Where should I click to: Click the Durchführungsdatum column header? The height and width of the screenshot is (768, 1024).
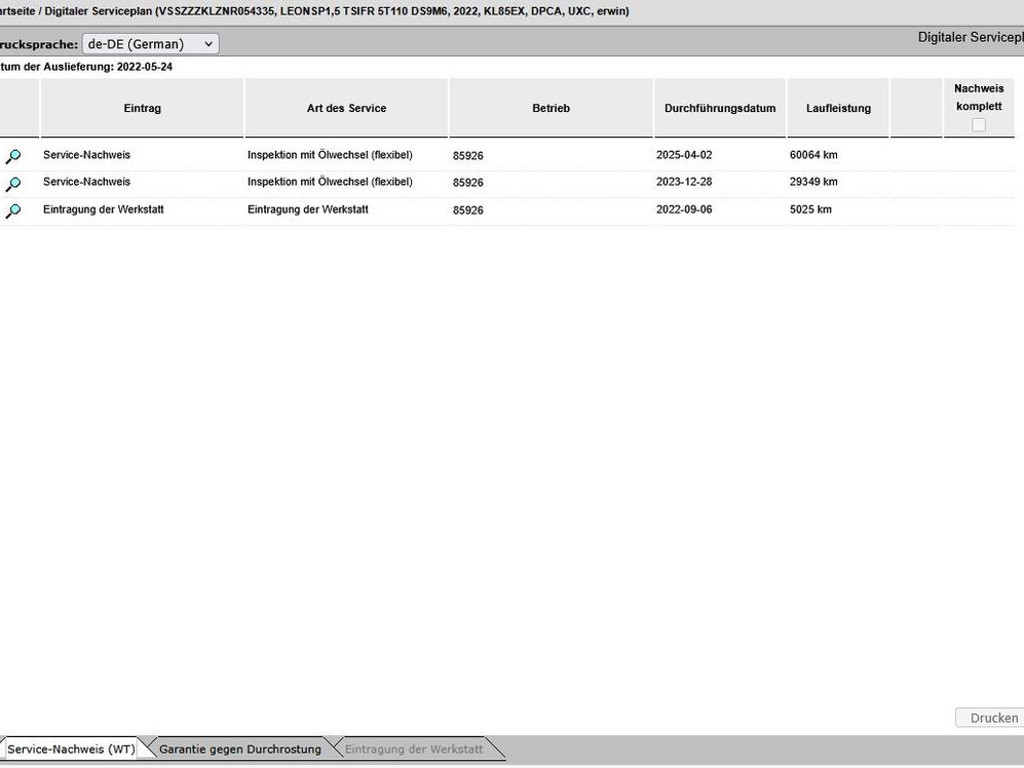pyautogui.click(x=720, y=108)
